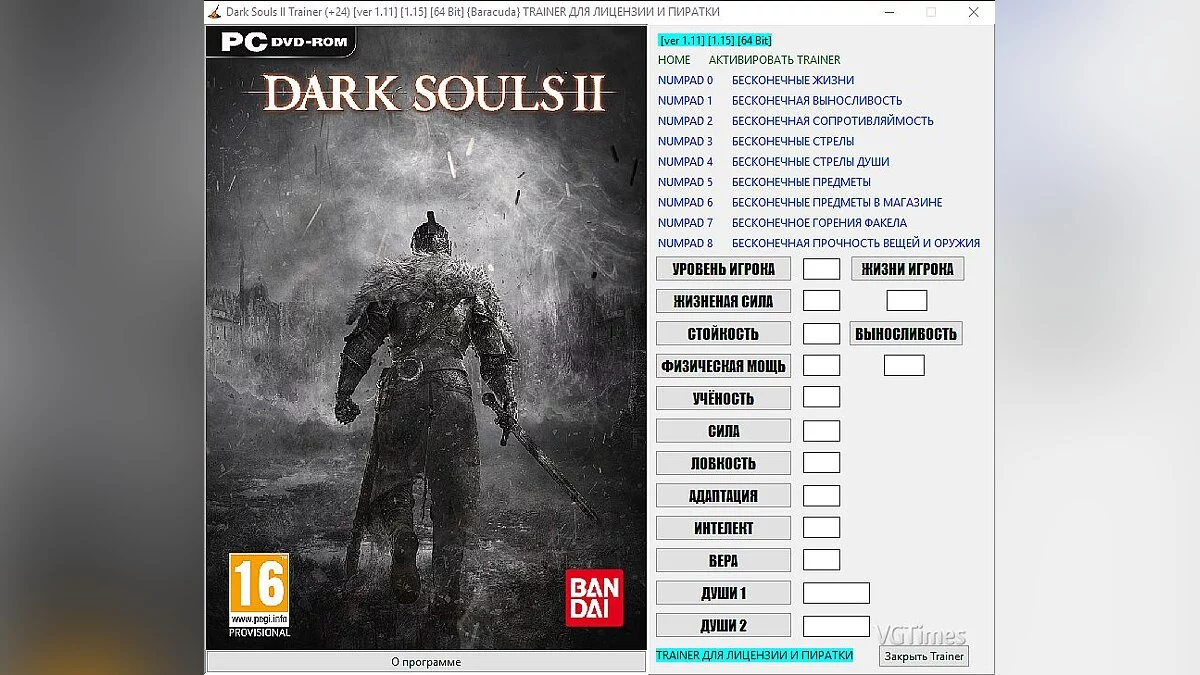This screenshot has width=1200, height=675.
Task: Click the ВЫНОСЛИВОСТЬ button
Action: click(x=905, y=333)
